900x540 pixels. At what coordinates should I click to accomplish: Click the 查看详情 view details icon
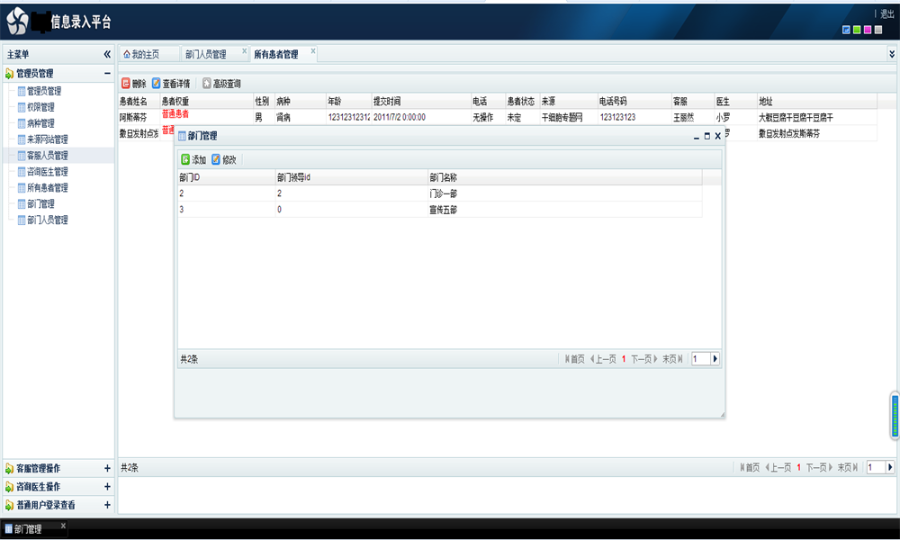156,84
